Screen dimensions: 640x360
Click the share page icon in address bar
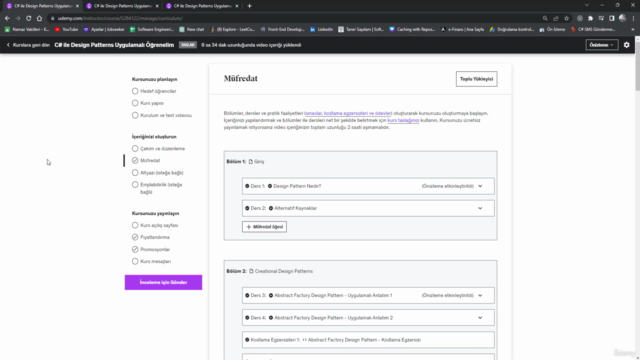(556, 18)
